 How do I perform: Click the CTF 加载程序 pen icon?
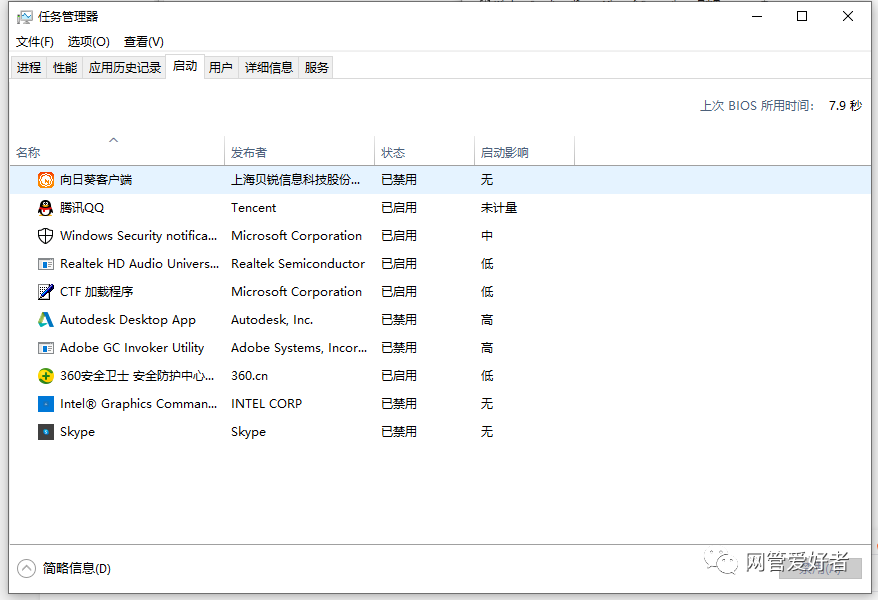click(x=45, y=292)
